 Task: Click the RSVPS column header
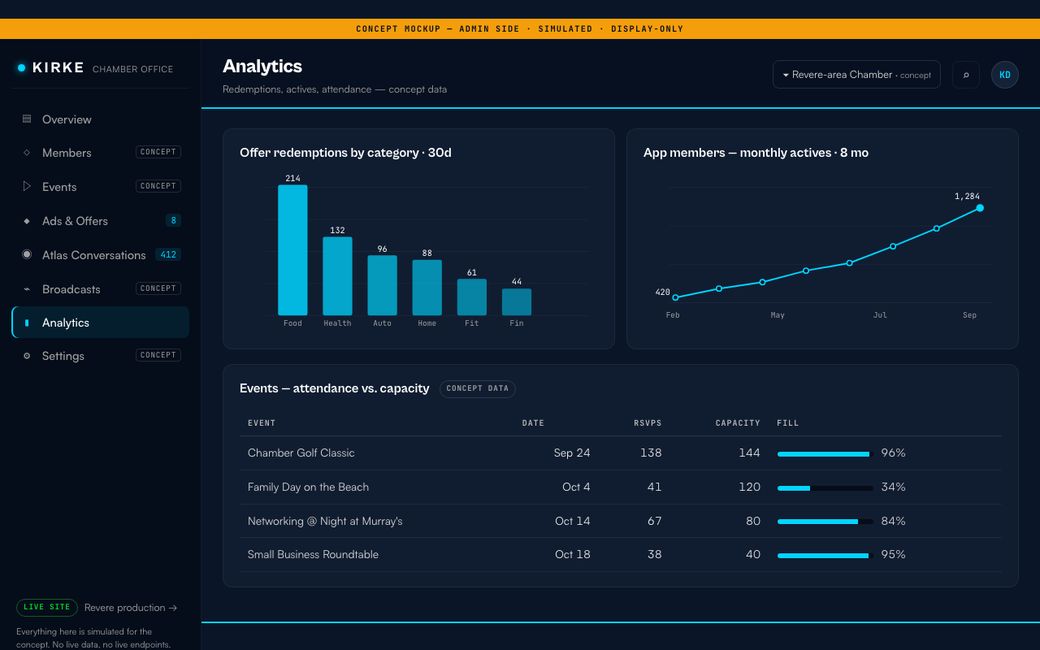647,423
